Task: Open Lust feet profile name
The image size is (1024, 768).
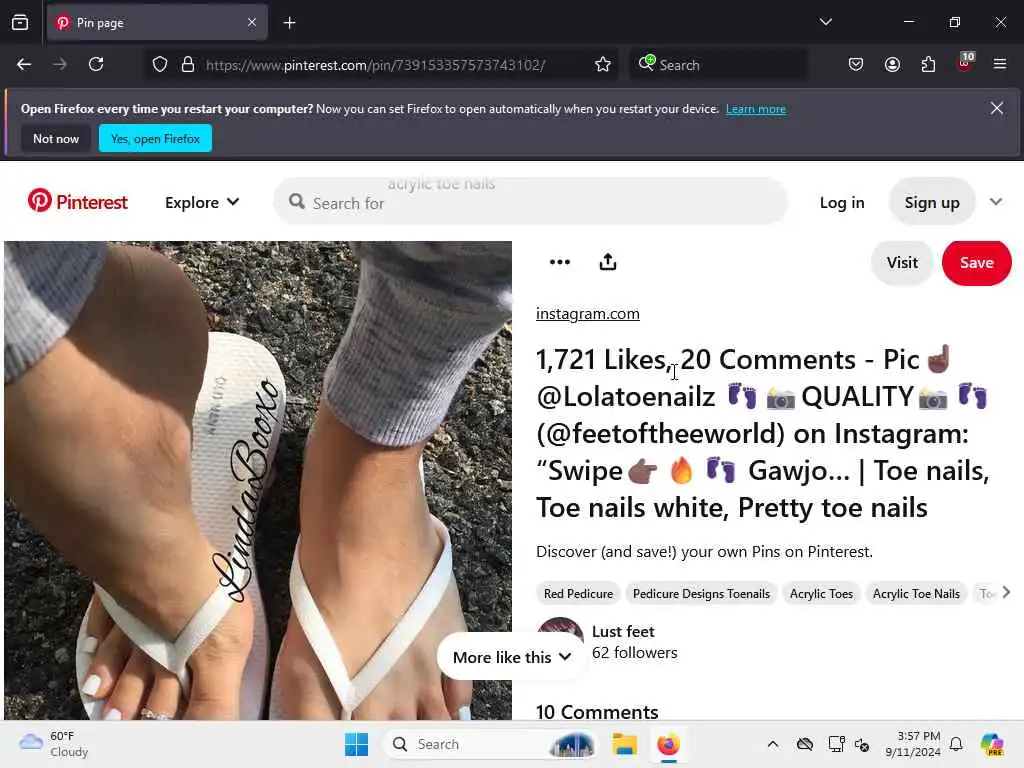Action: coord(623,632)
